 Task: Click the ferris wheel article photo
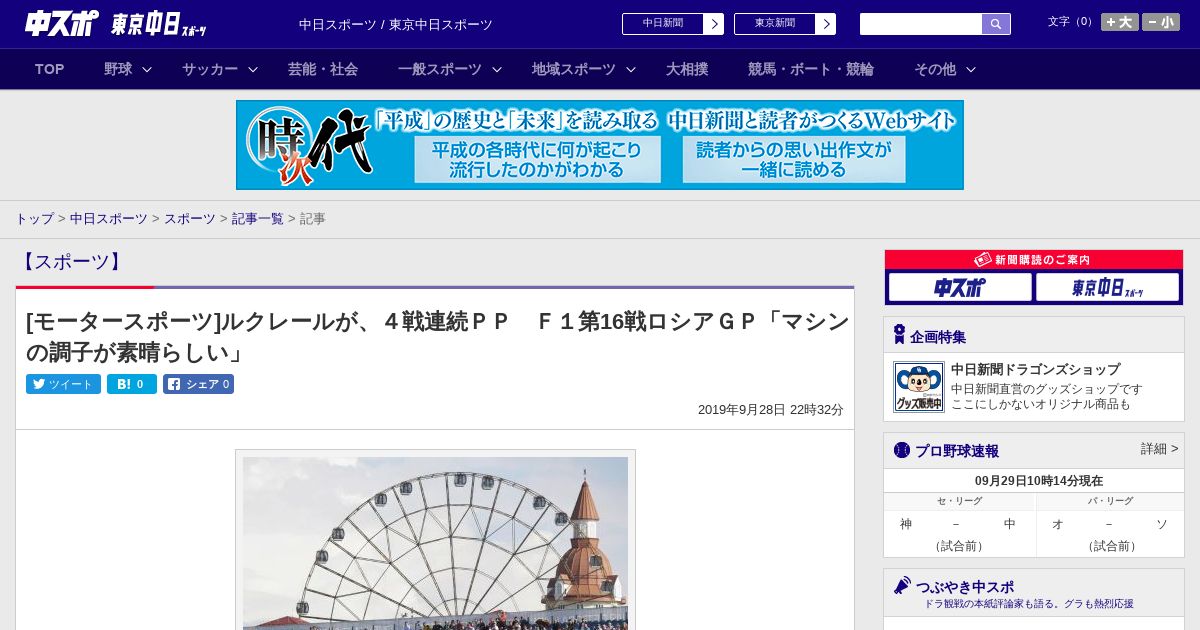(x=435, y=543)
